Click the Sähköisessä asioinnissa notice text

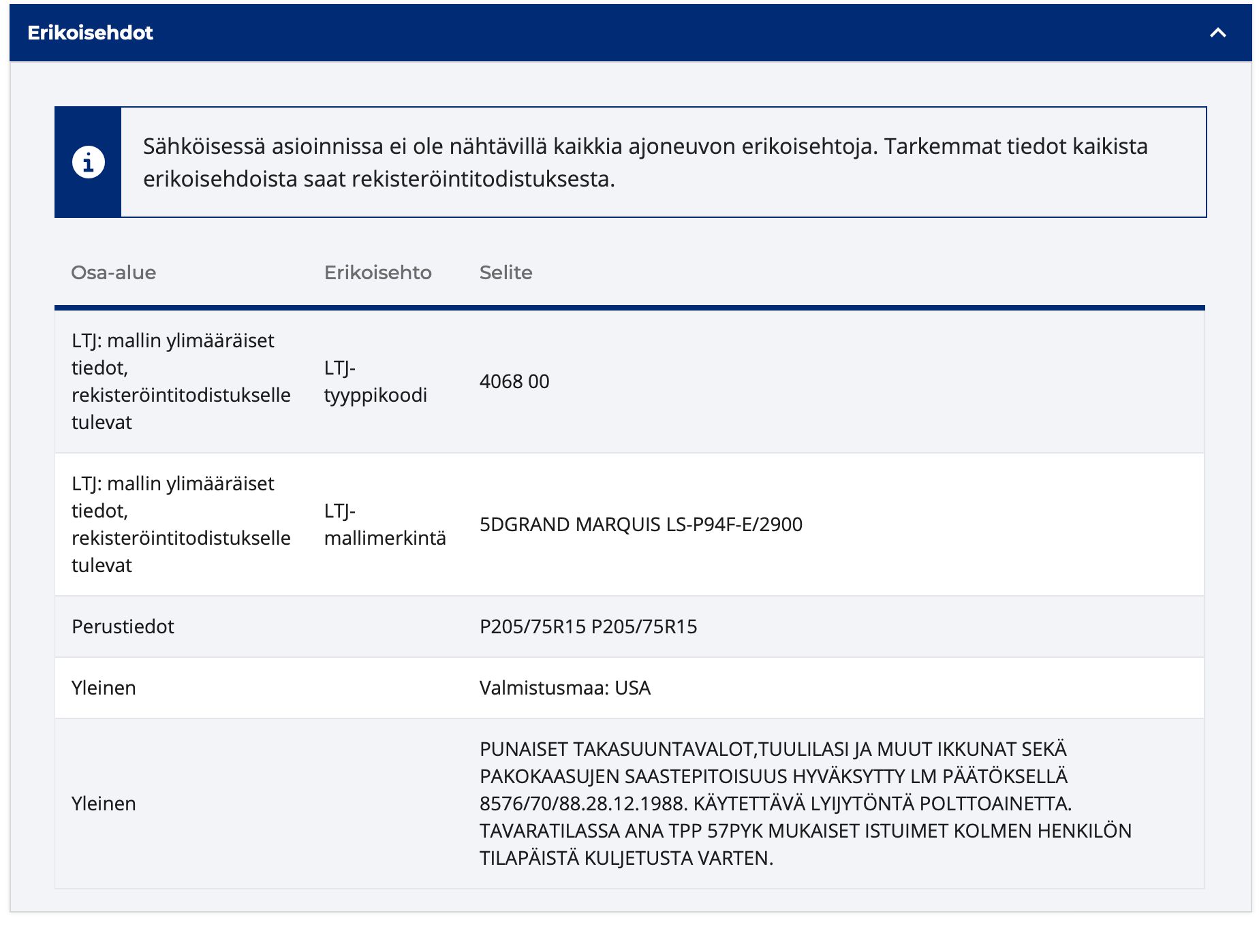pos(645,162)
